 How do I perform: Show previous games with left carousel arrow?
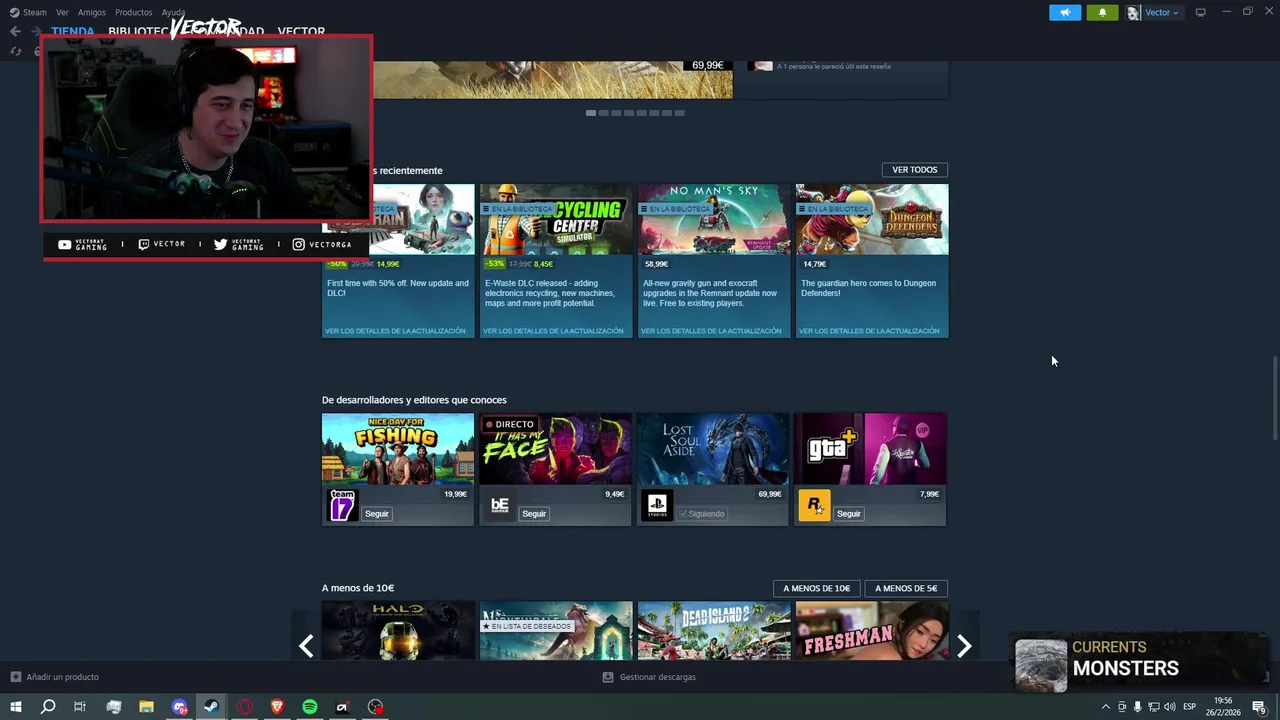(x=306, y=646)
